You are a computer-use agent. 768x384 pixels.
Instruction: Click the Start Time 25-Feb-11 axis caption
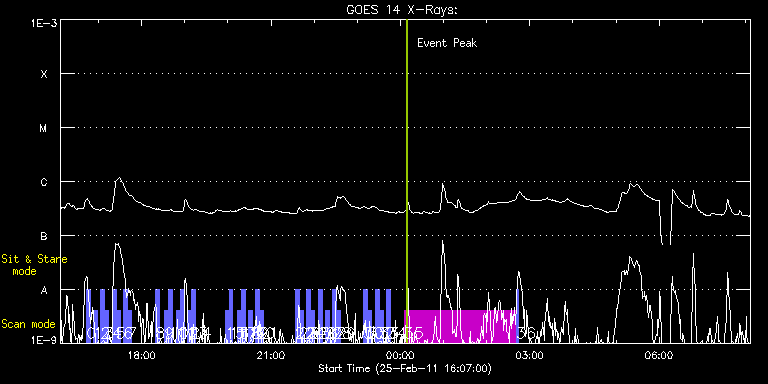coord(405,368)
